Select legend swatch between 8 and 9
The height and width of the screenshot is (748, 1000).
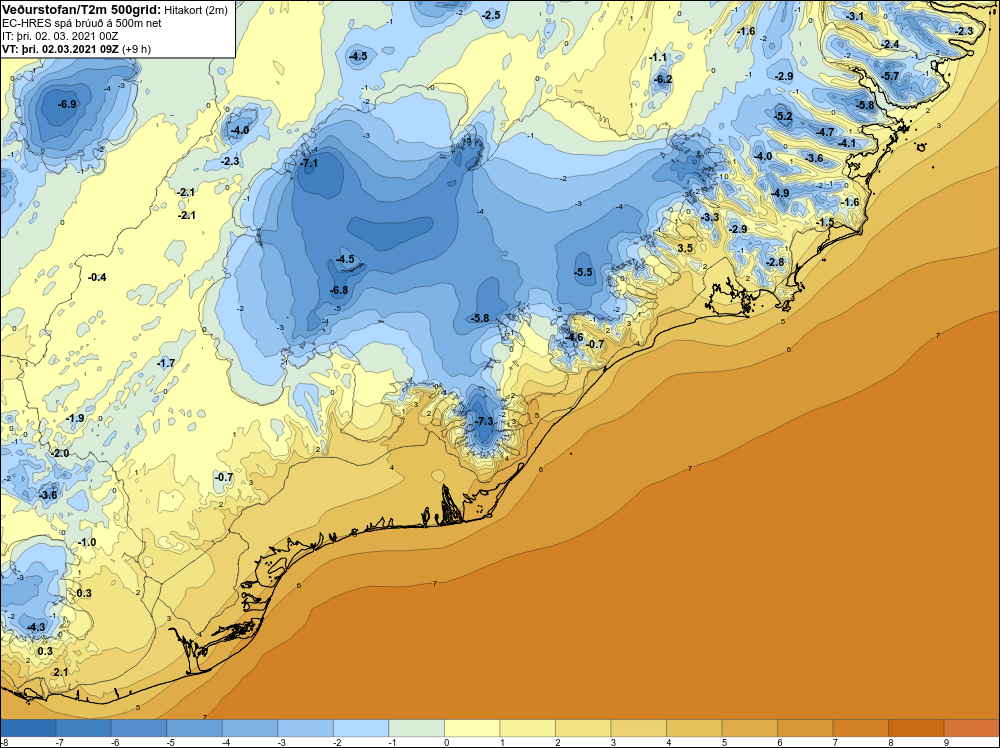click(x=916, y=728)
